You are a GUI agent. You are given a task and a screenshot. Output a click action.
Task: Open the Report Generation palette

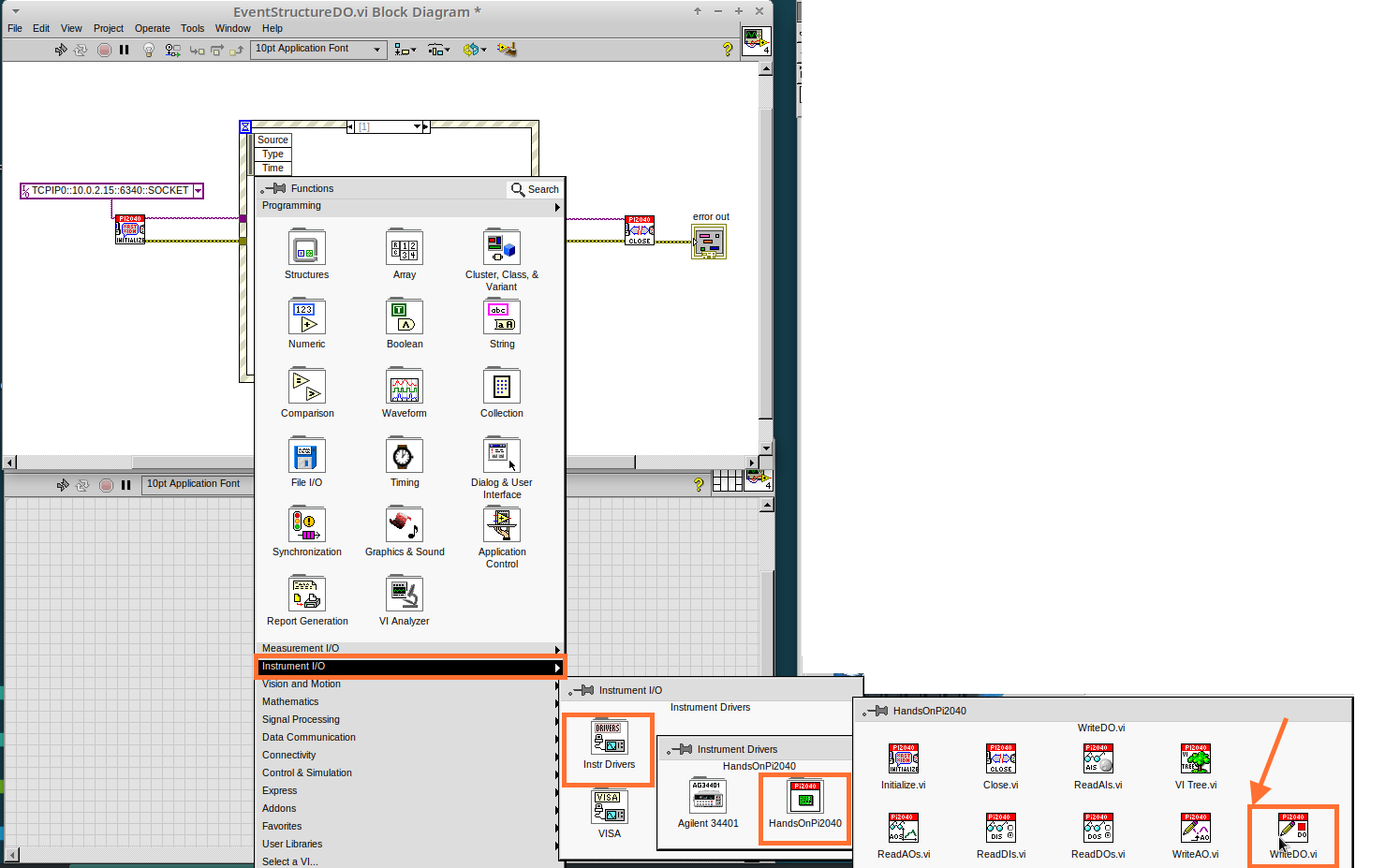tap(306, 595)
